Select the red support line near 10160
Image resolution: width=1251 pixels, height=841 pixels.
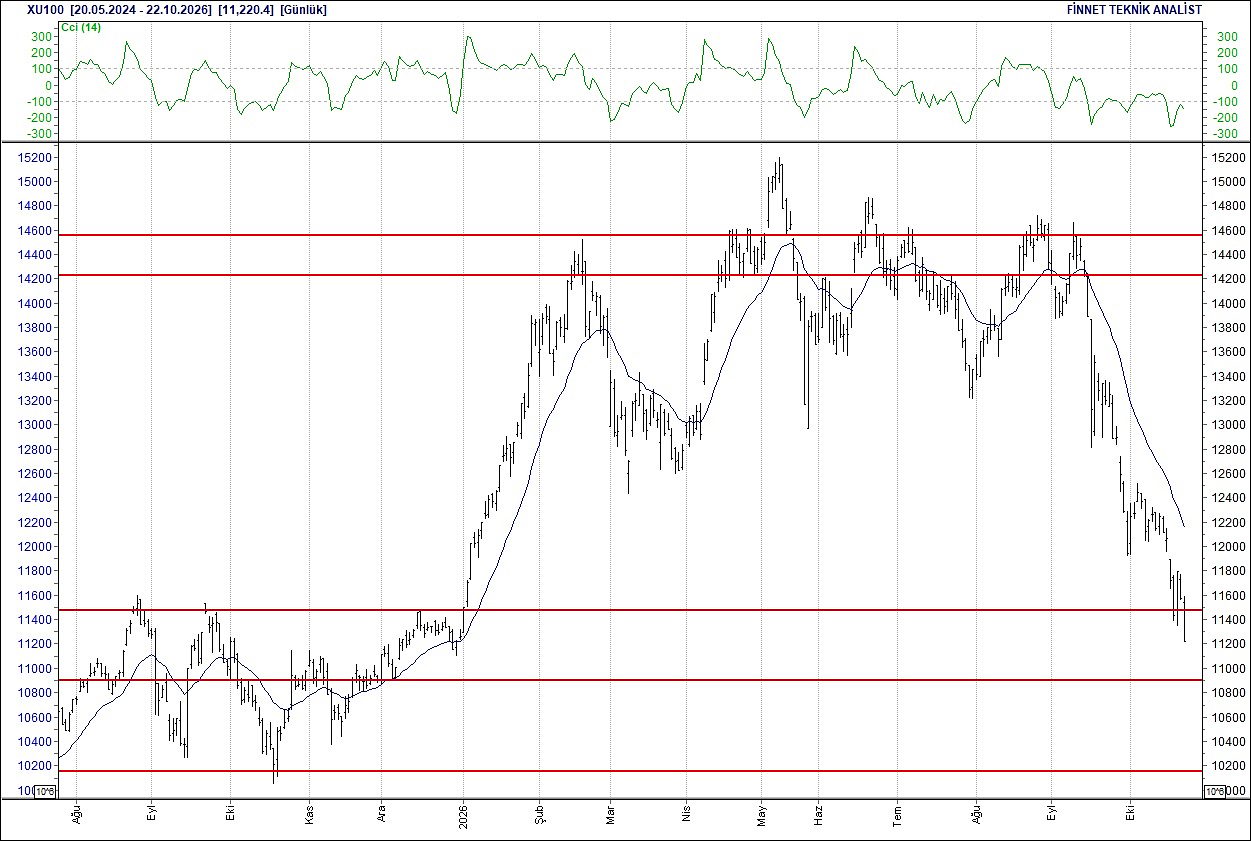pos(630,771)
